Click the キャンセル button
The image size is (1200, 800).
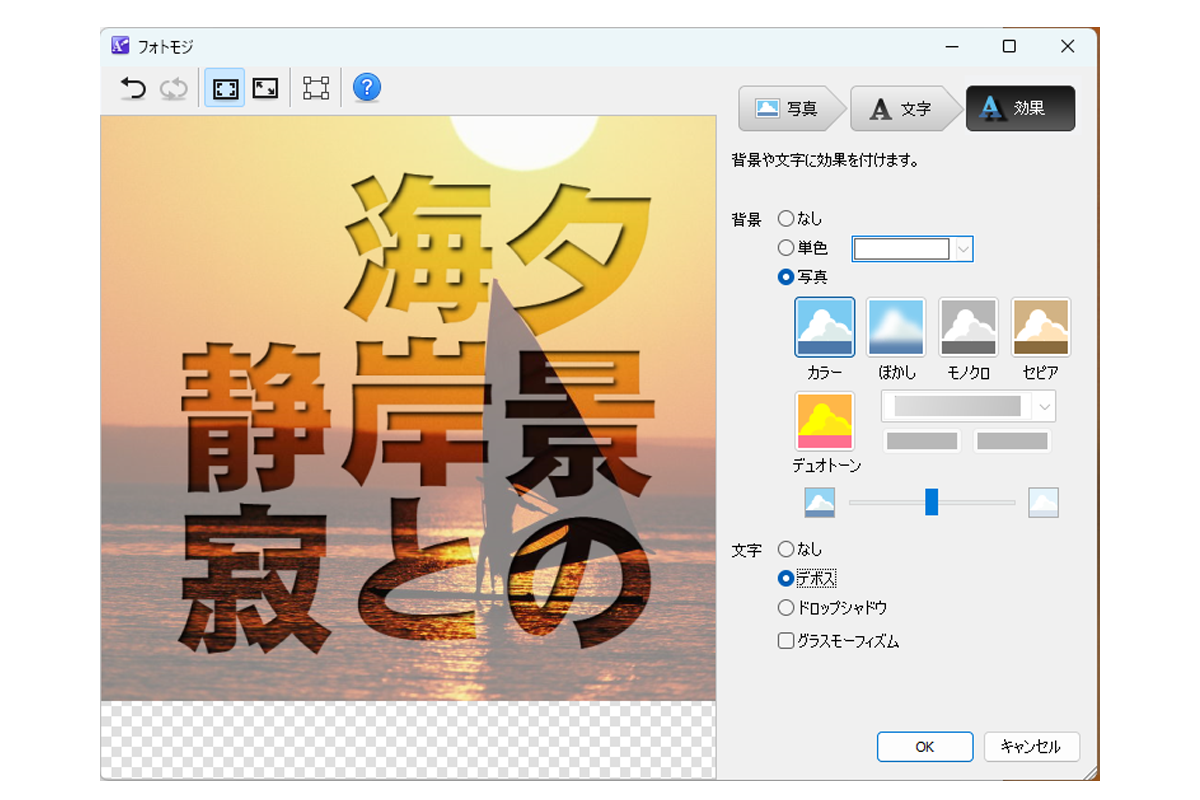[1031, 747]
